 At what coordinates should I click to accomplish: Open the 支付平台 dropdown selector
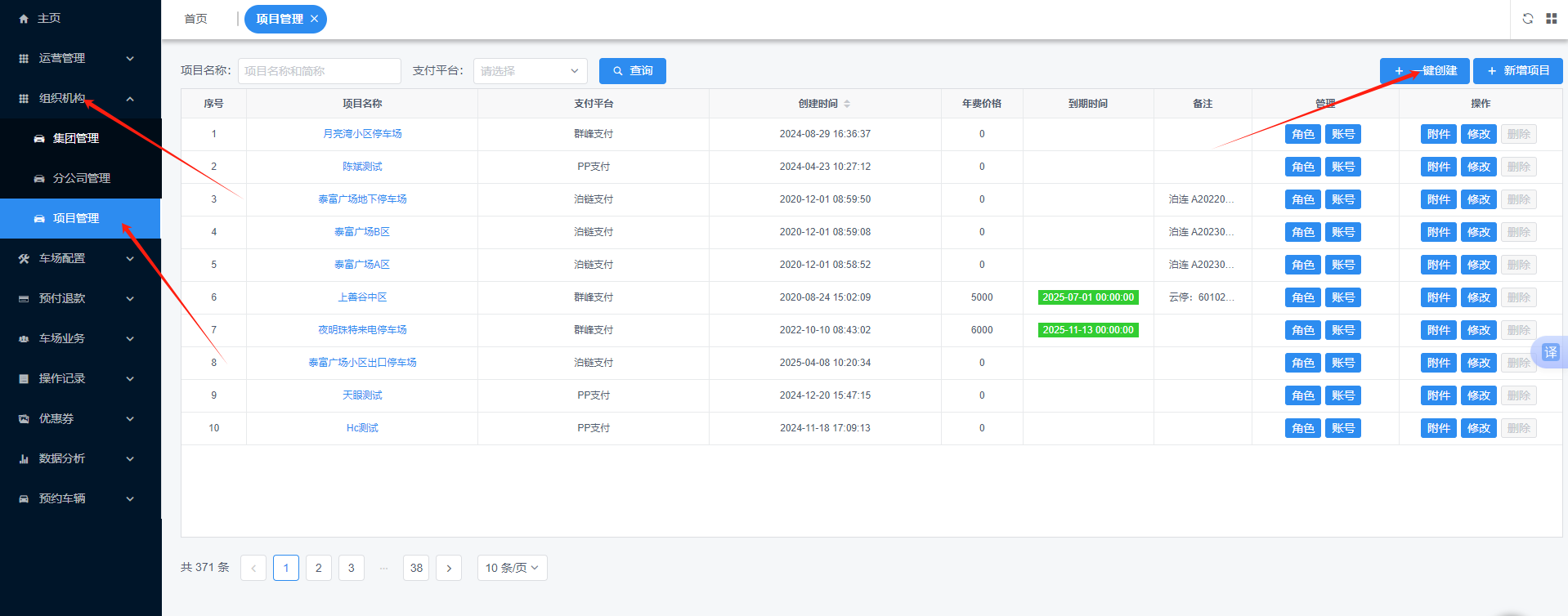pos(531,71)
